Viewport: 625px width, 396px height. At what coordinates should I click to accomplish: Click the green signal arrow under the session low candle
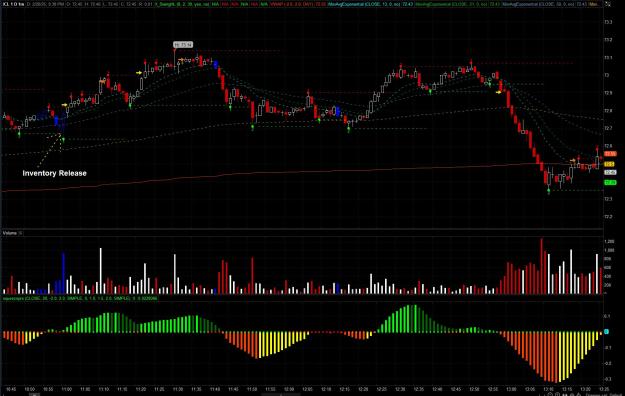click(x=548, y=192)
